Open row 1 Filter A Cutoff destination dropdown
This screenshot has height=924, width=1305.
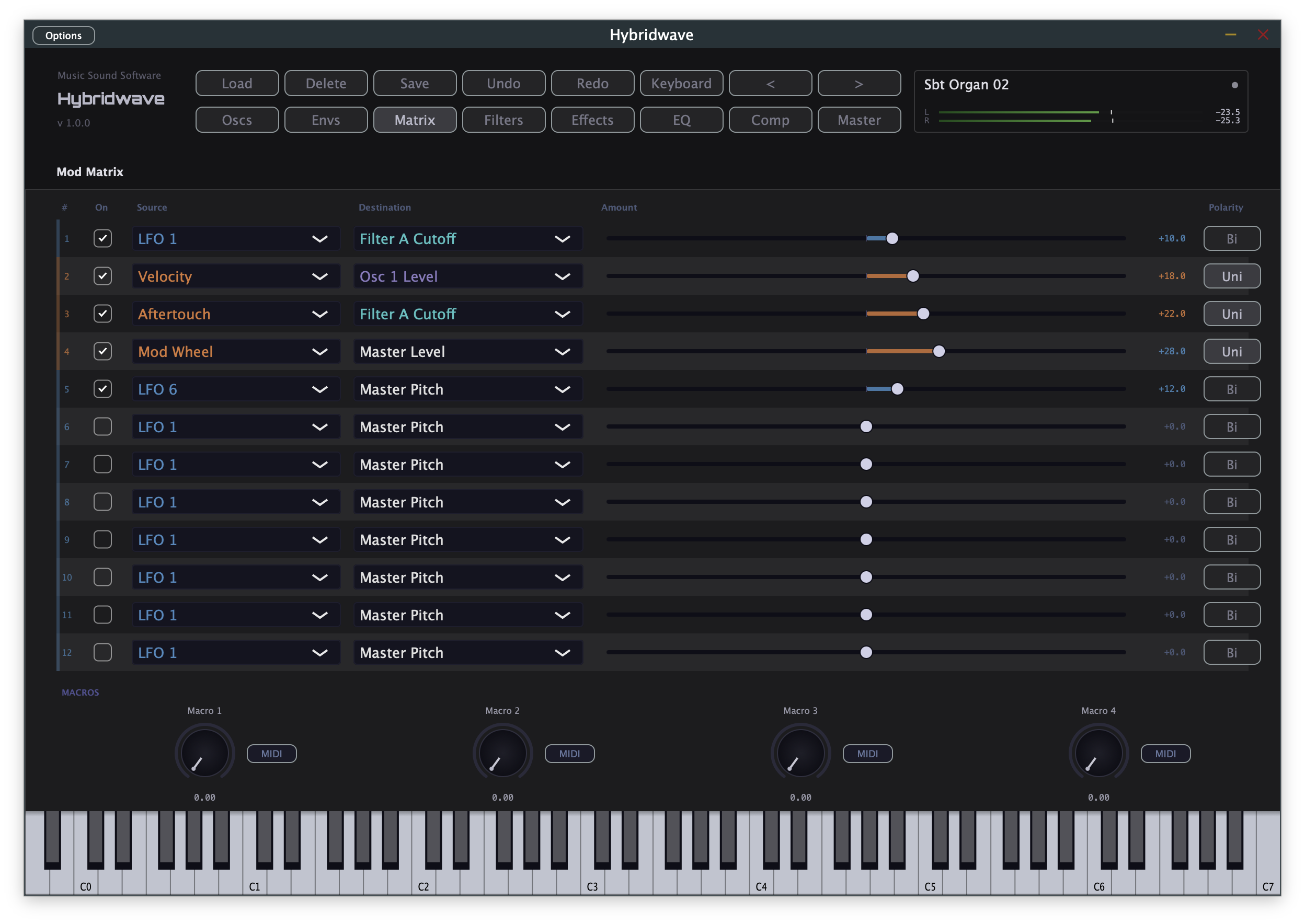pos(468,238)
